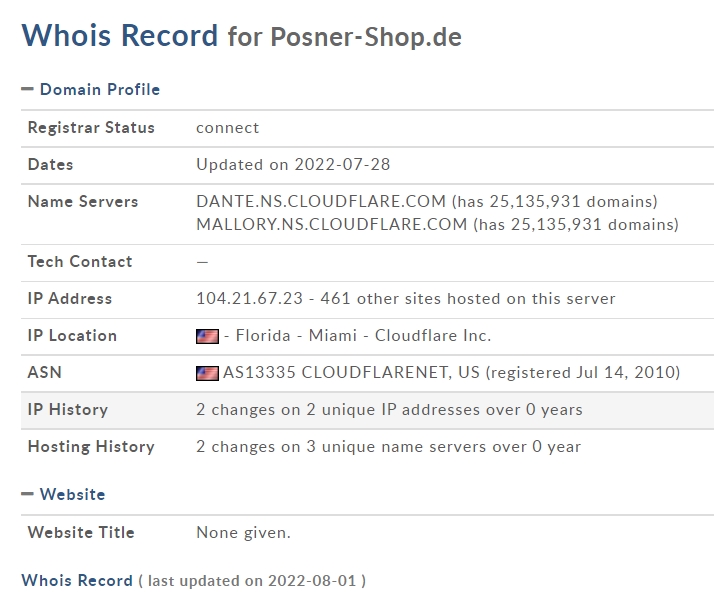Collapse the Domain Profile section
This screenshot has height=599, width=714.
point(27,89)
